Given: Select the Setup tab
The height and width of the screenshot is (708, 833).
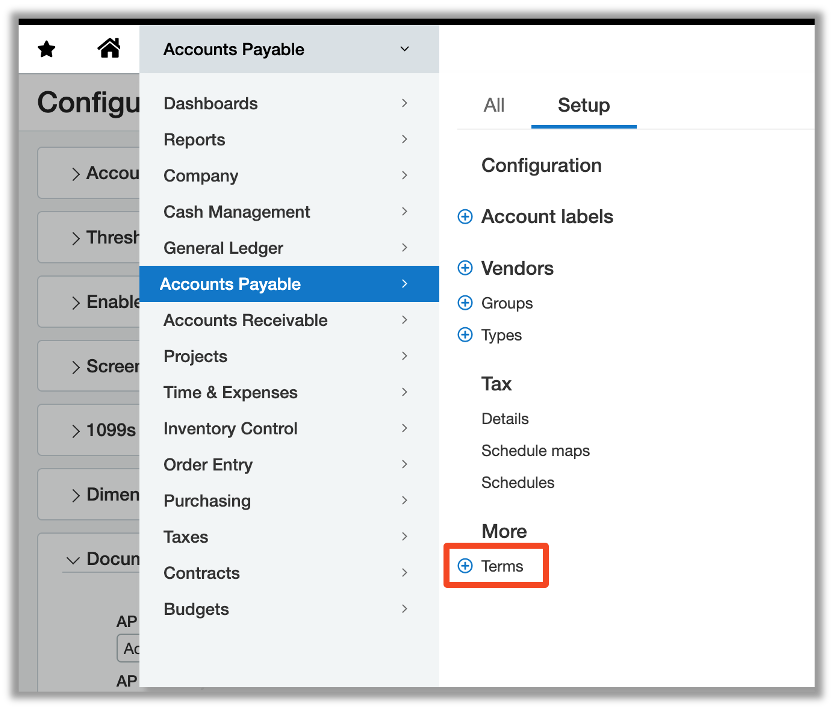Looking at the screenshot, I should (583, 105).
